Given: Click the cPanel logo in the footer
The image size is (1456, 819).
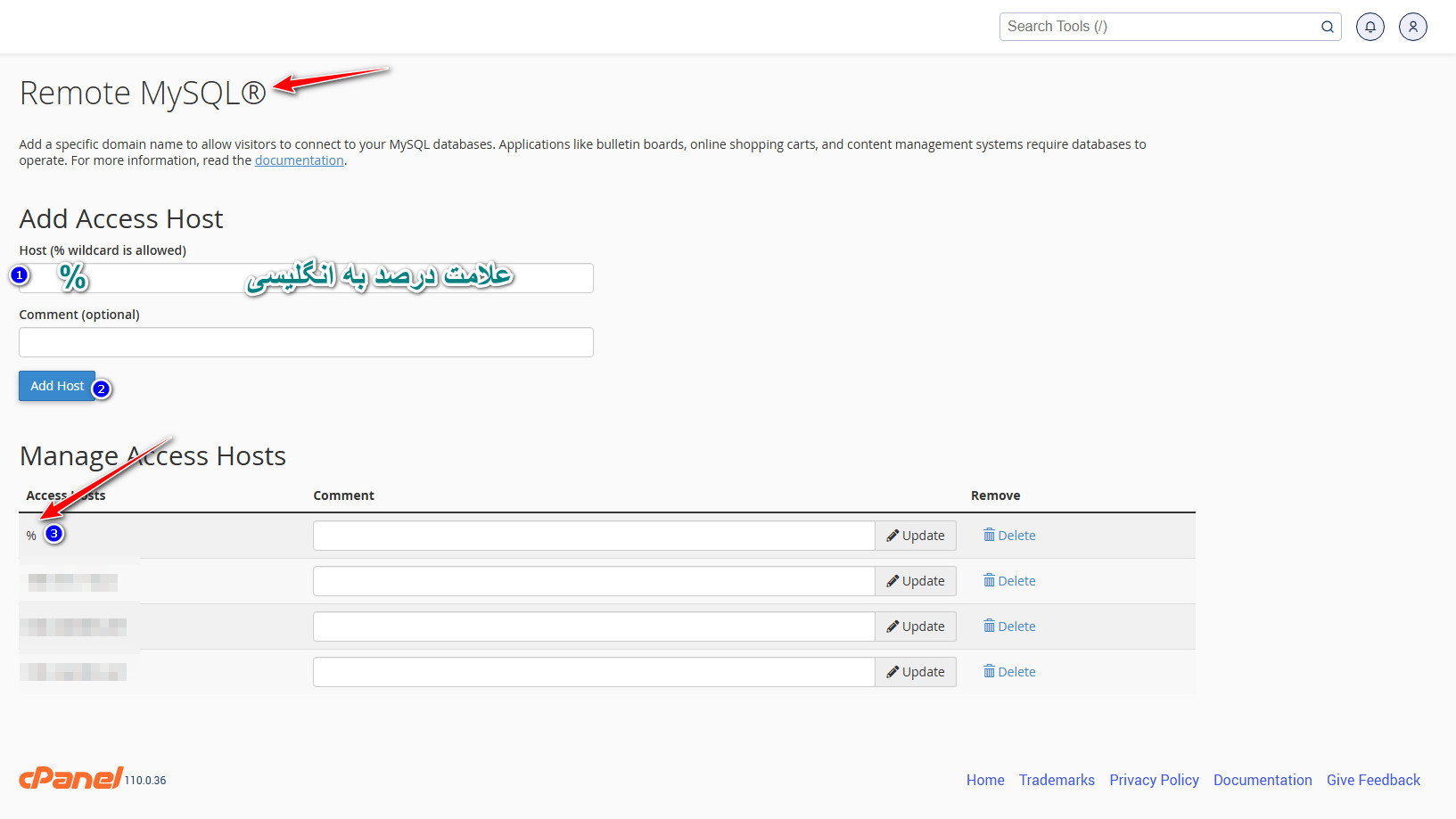Looking at the screenshot, I should [x=70, y=777].
